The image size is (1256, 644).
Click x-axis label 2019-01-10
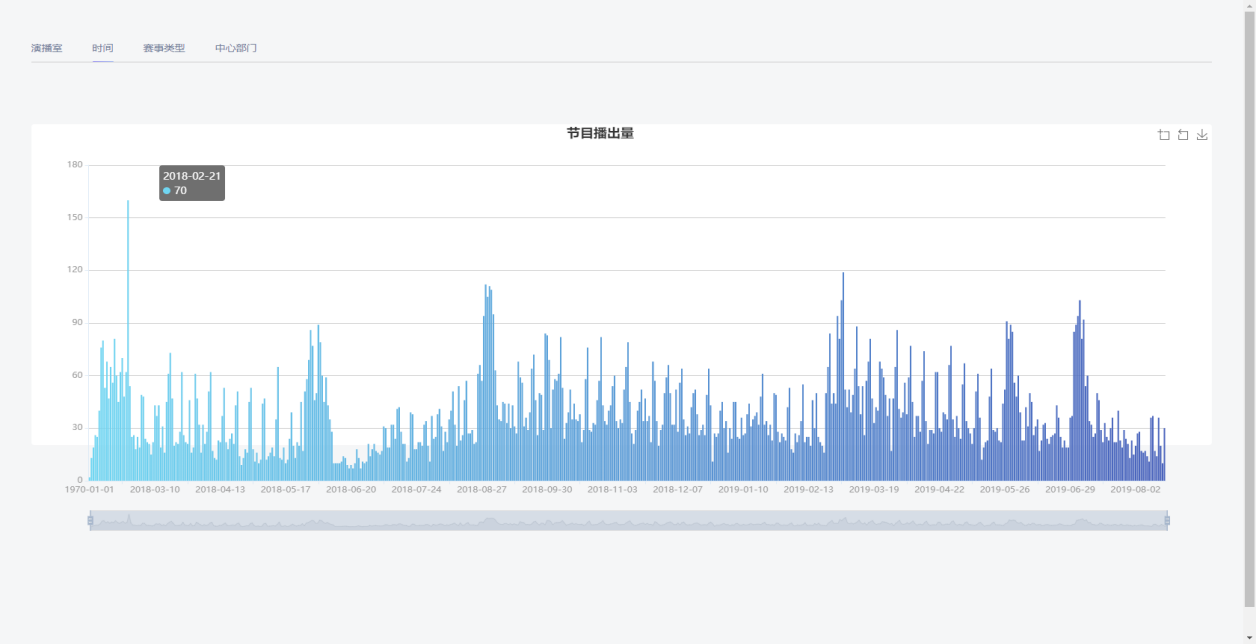(x=743, y=490)
